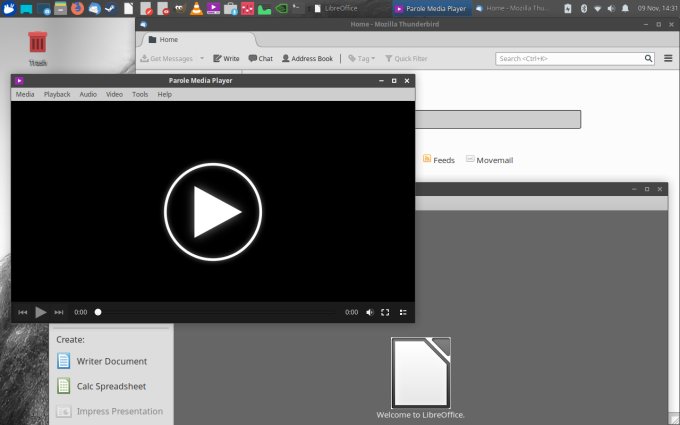
Task: Create a new Calc Spreadsheet
Action: (x=101, y=386)
